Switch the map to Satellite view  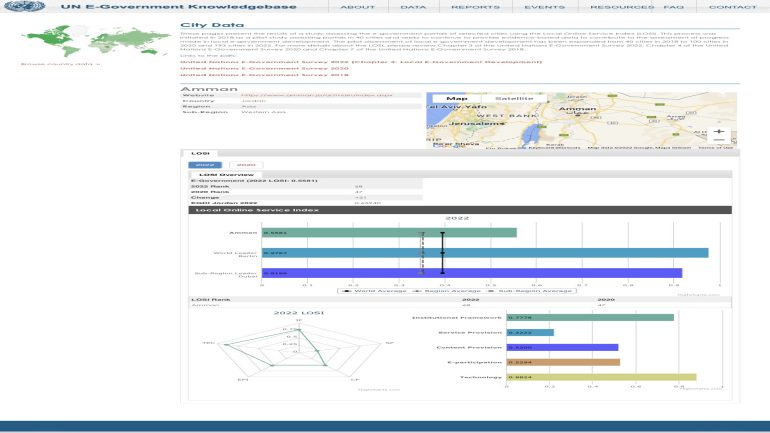(x=514, y=99)
